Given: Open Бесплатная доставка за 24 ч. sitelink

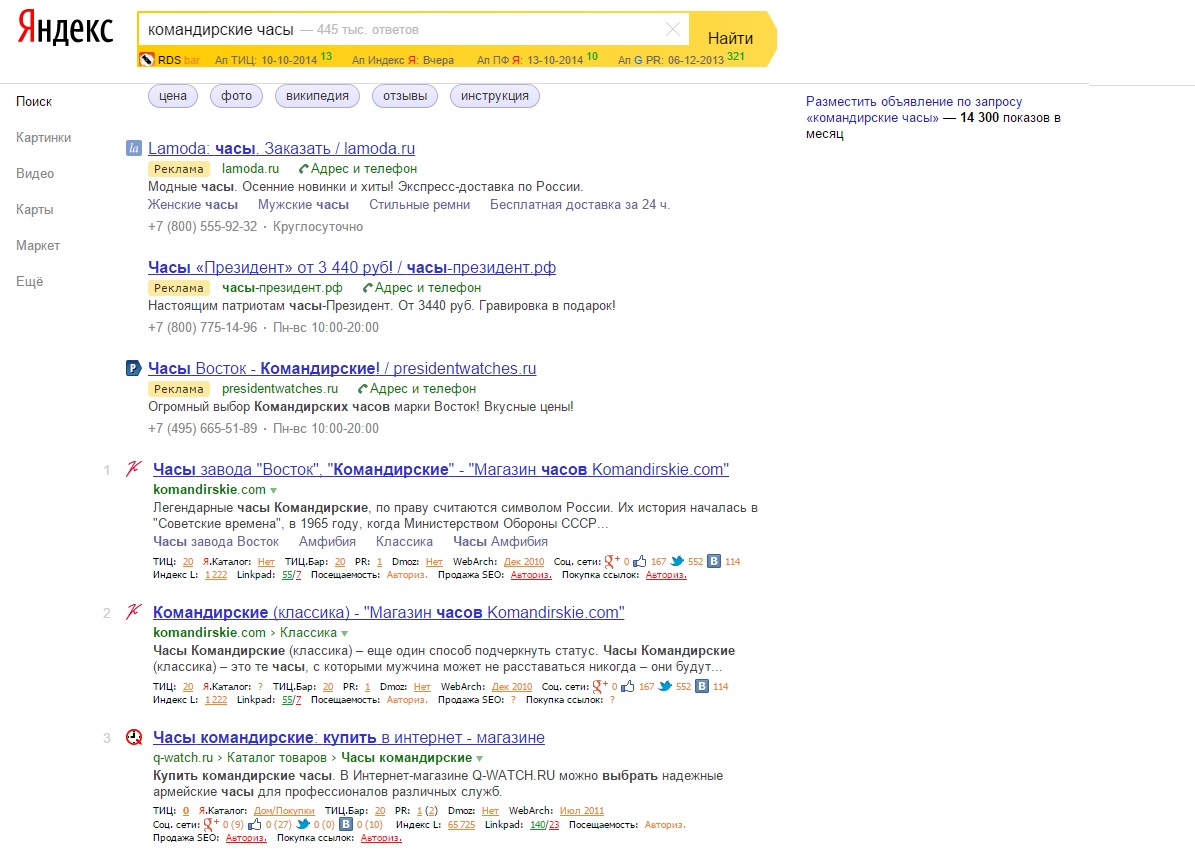Looking at the screenshot, I should click(580, 204).
